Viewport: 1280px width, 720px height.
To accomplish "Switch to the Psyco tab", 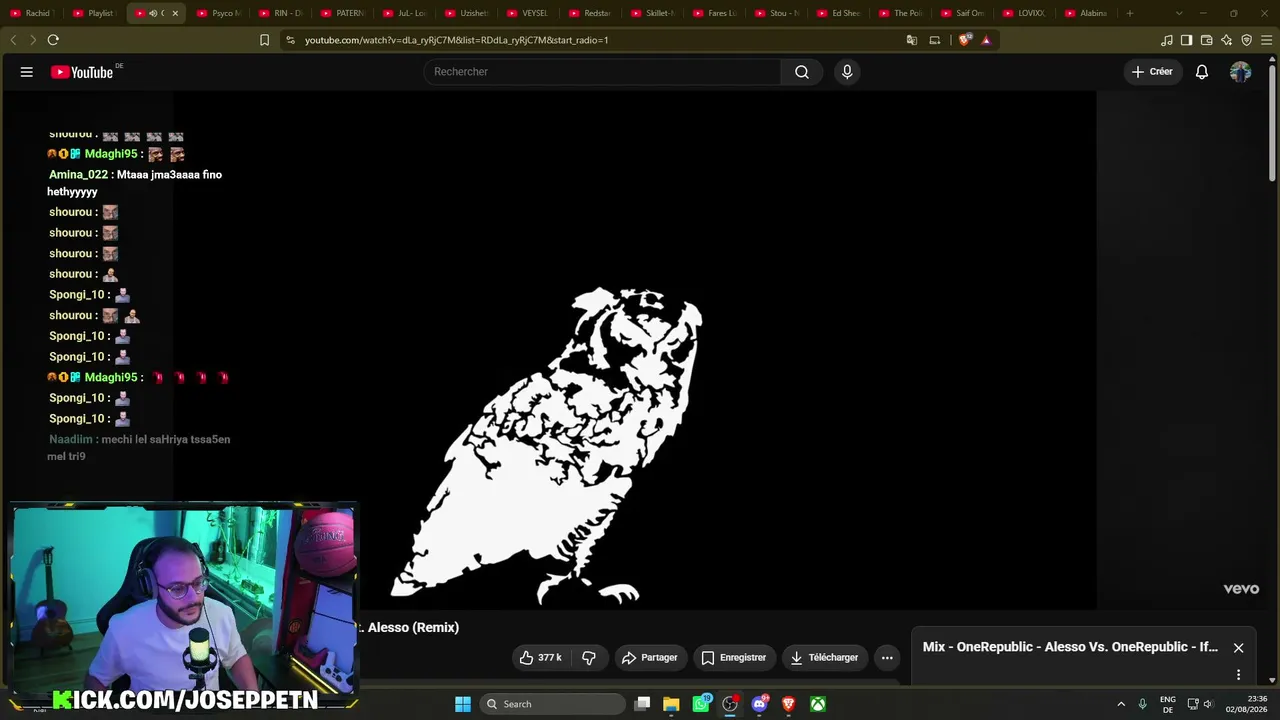I will (220, 13).
